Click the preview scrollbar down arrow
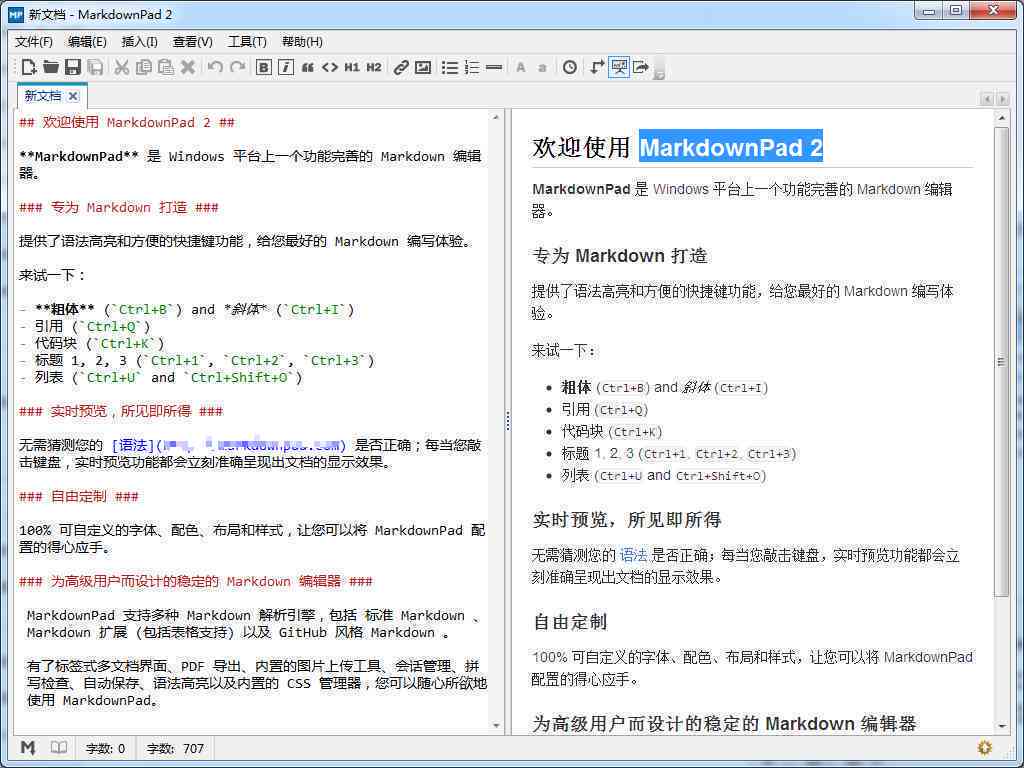 [1002, 726]
